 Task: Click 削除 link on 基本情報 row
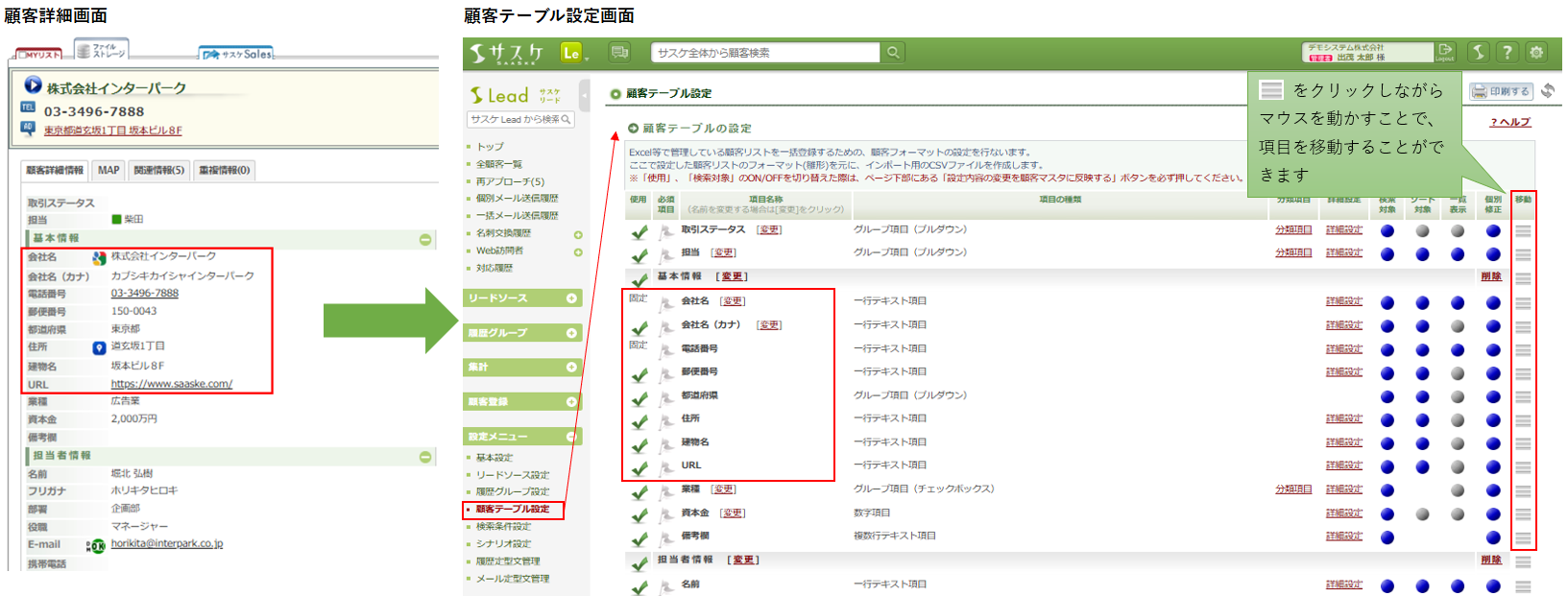click(1490, 276)
